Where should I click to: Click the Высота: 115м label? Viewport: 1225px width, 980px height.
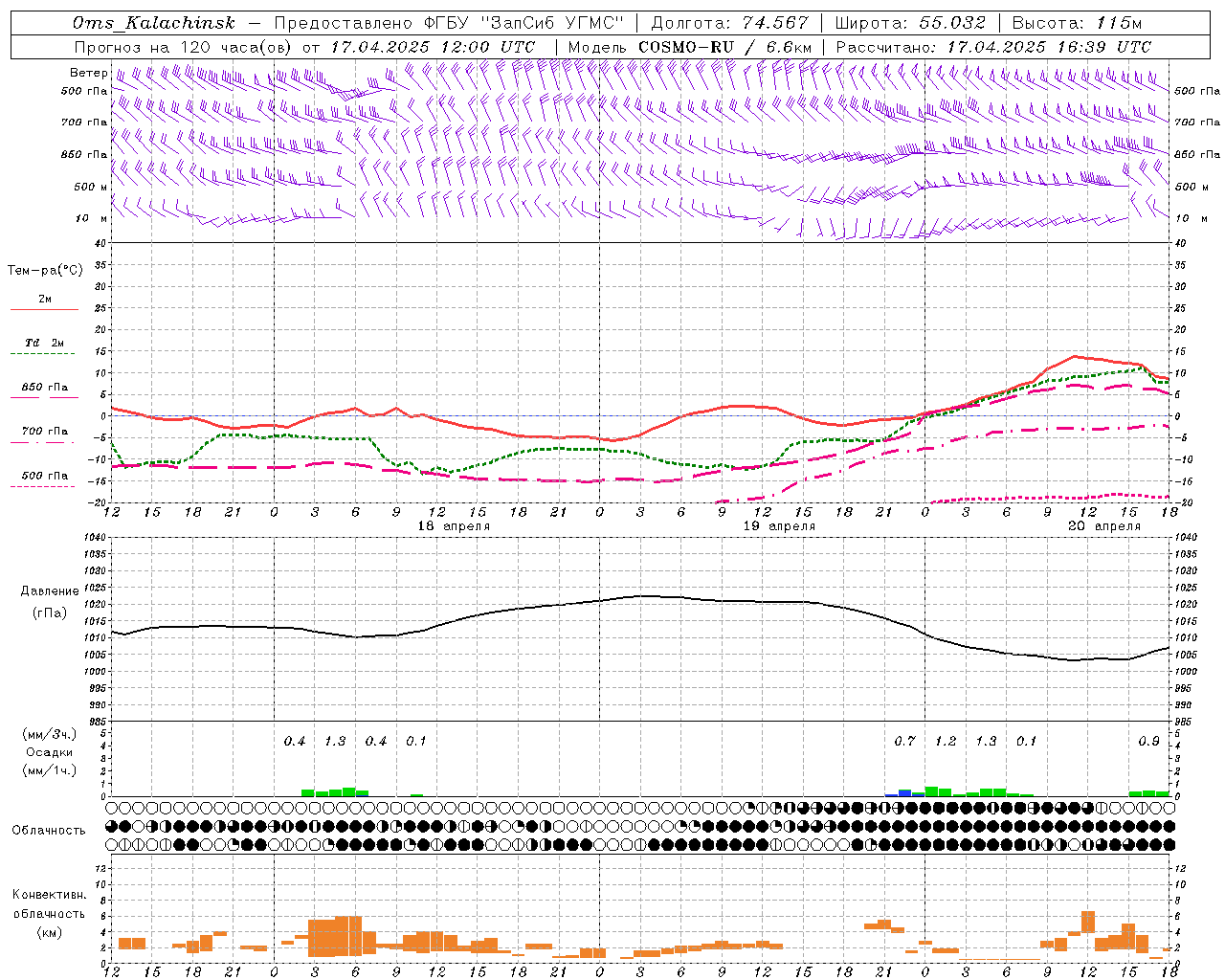(x=1077, y=23)
